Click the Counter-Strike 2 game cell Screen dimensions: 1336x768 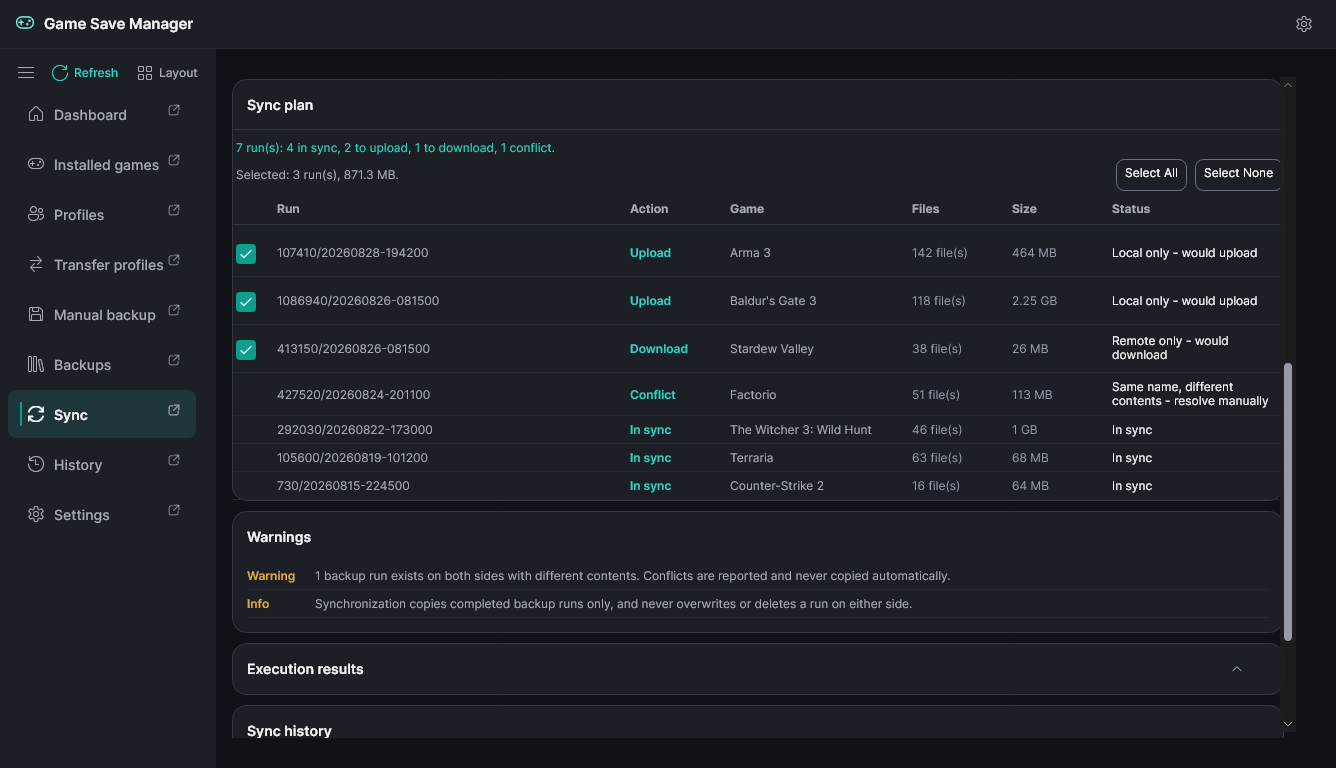[777, 486]
